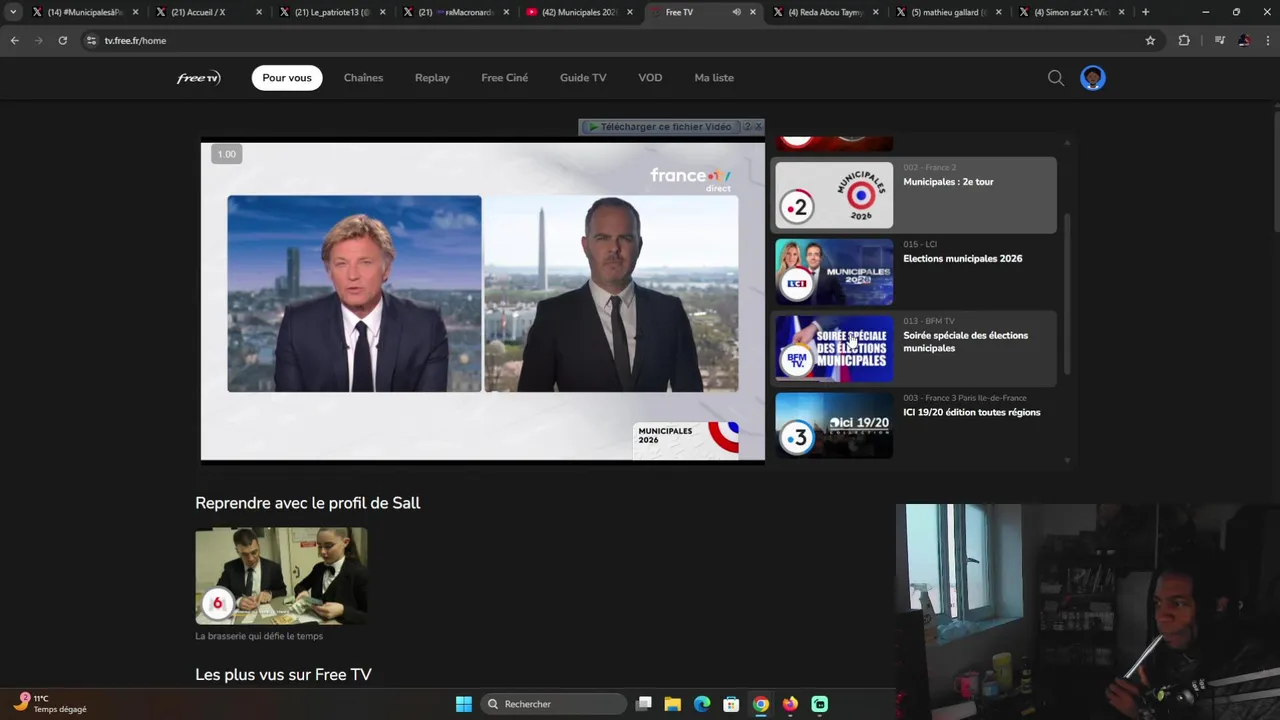The width and height of the screenshot is (1280, 720).
Task: Switch to #Municipales X tab
Action: pyautogui.click(x=85, y=12)
